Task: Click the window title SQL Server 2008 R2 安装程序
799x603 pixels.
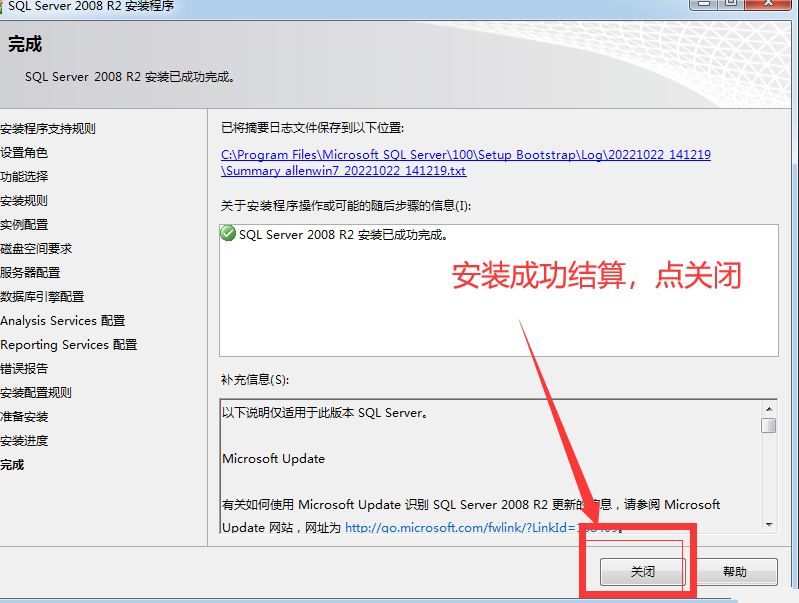Action: point(91,6)
